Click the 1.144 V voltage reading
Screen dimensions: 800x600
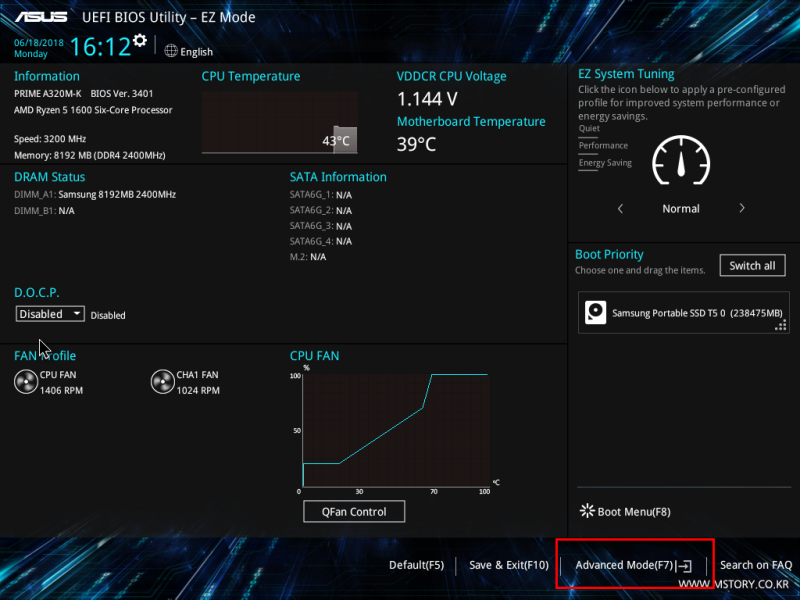coord(428,99)
